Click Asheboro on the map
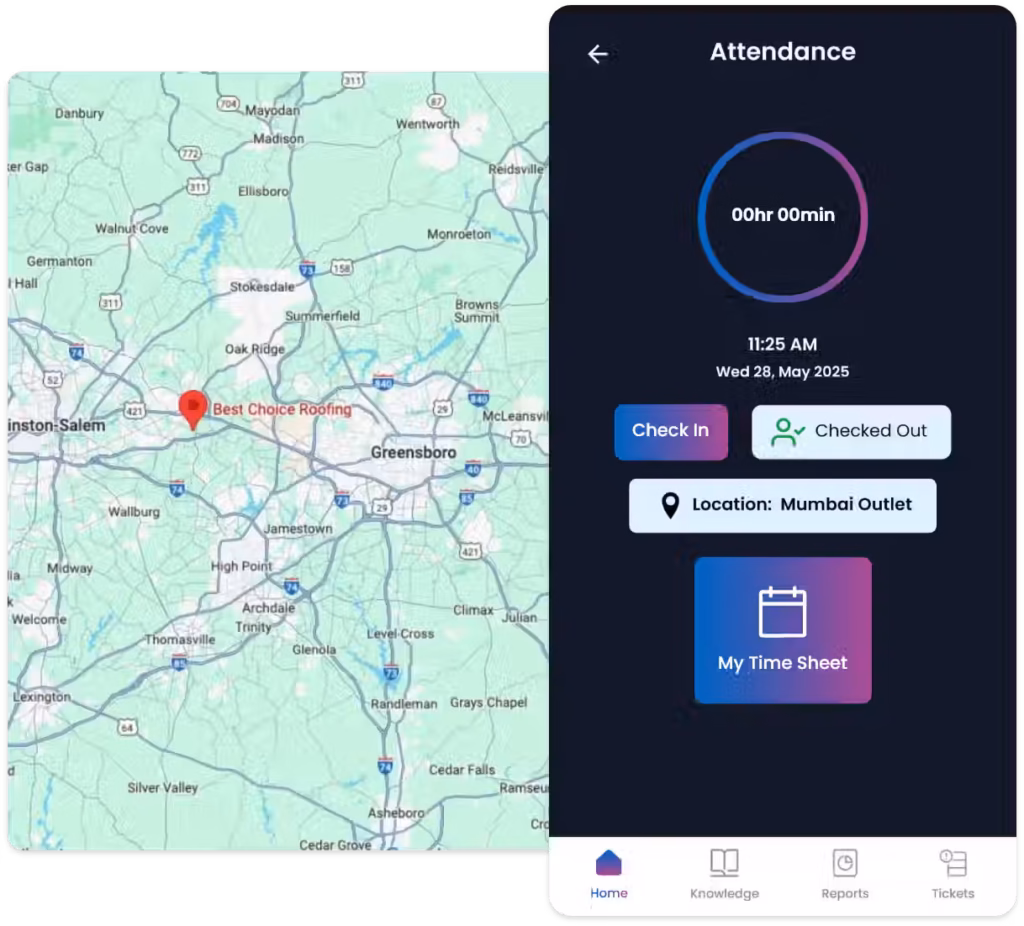Image resolution: width=1024 pixels, height=926 pixels. tap(396, 813)
